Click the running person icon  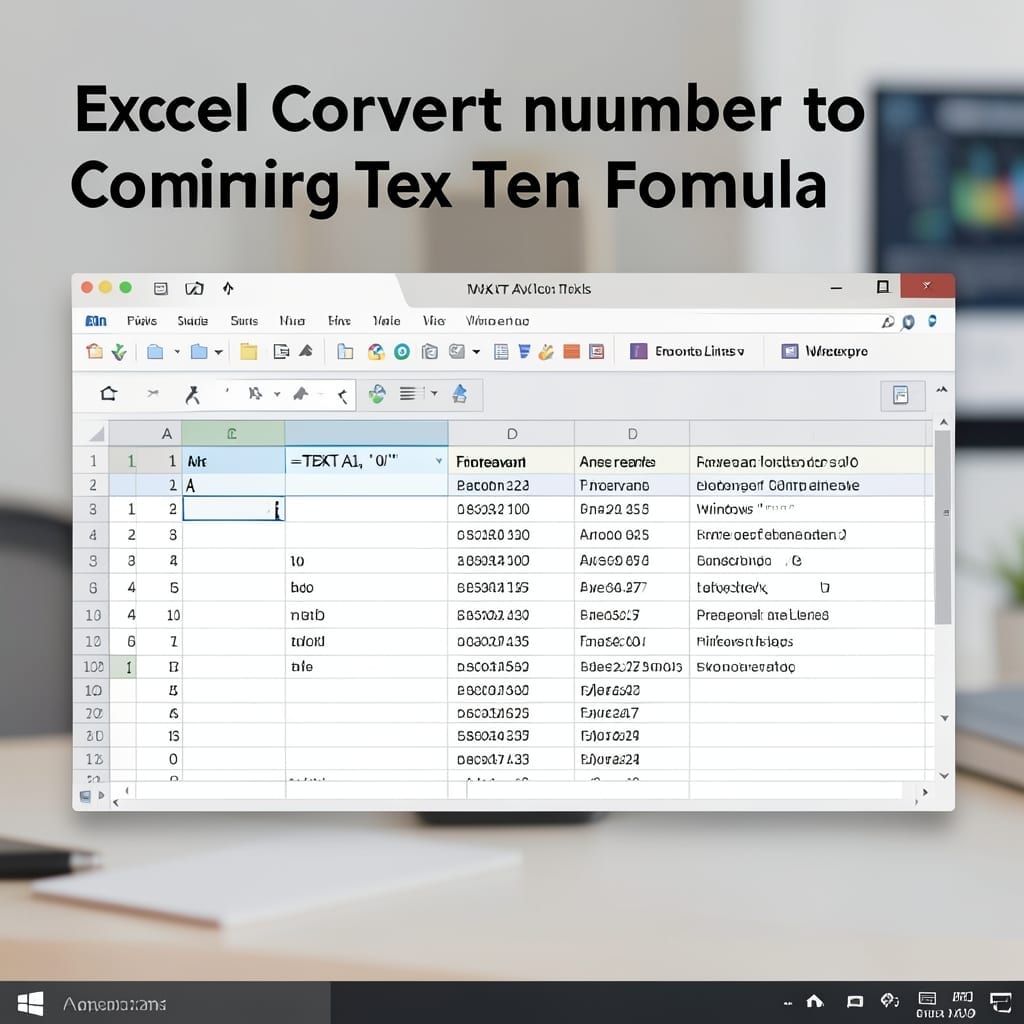192,394
